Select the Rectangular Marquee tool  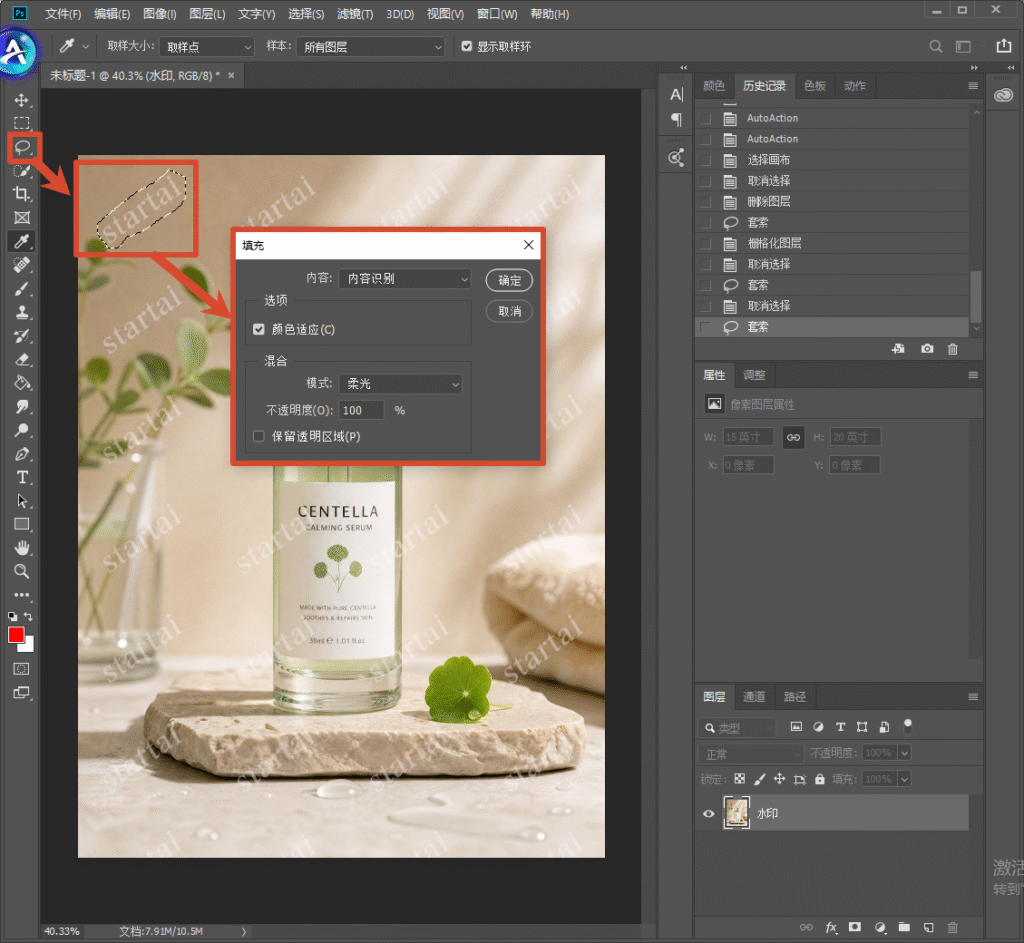click(22, 123)
